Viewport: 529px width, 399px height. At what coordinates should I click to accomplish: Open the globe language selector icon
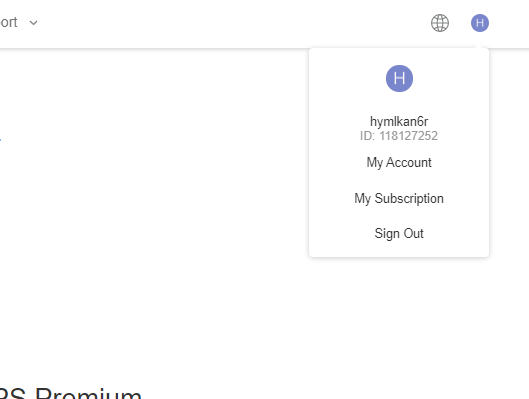pyautogui.click(x=440, y=23)
